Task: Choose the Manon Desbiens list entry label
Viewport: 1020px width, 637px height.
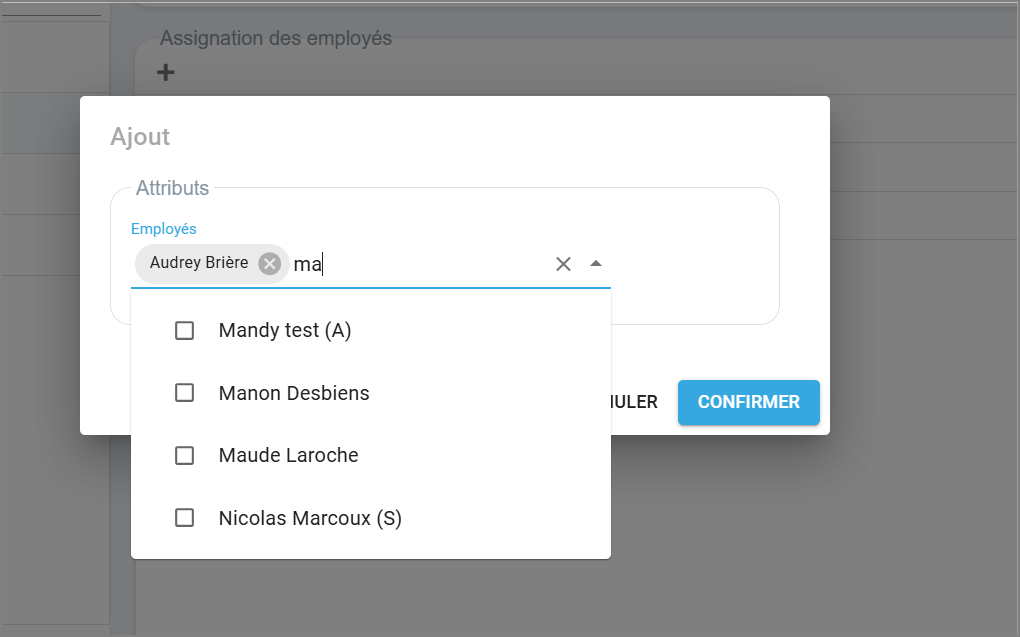Action: click(x=294, y=393)
